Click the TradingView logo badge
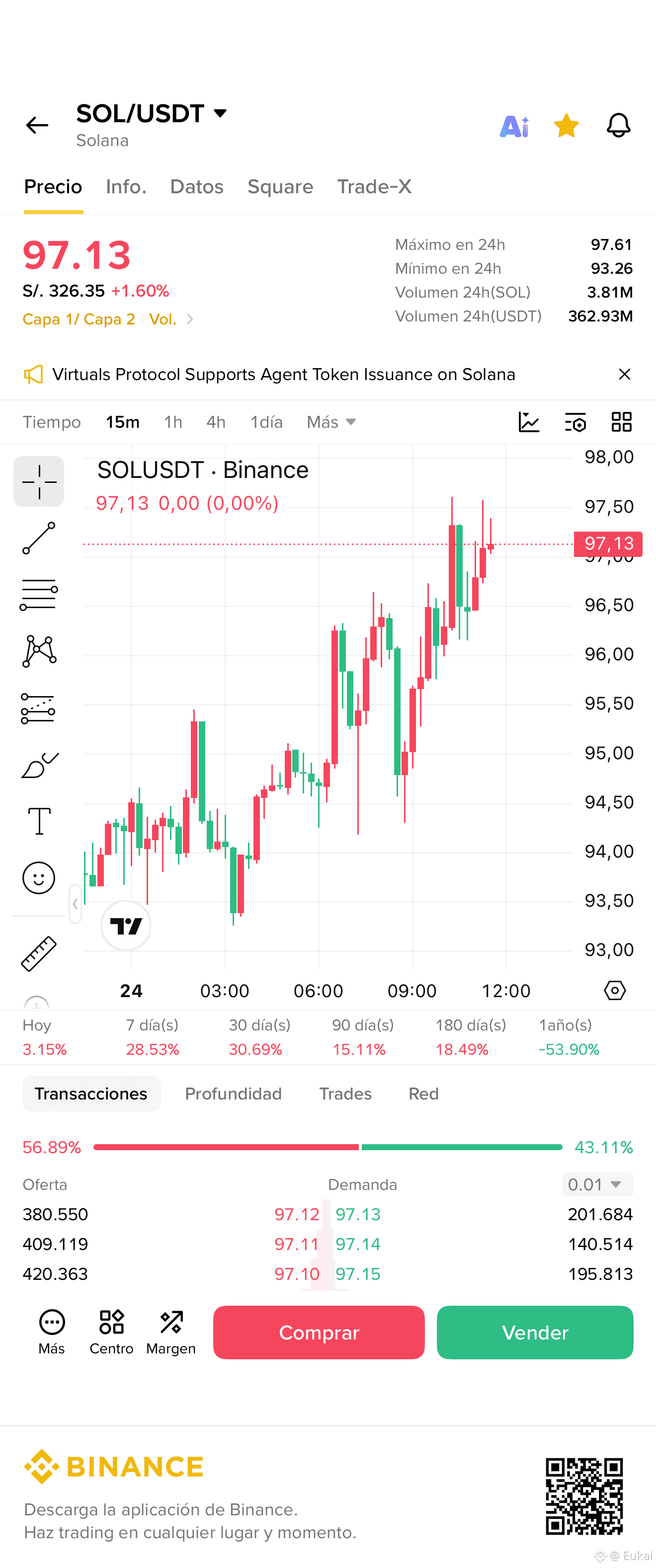 pyautogui.click(x=126, y=926)
